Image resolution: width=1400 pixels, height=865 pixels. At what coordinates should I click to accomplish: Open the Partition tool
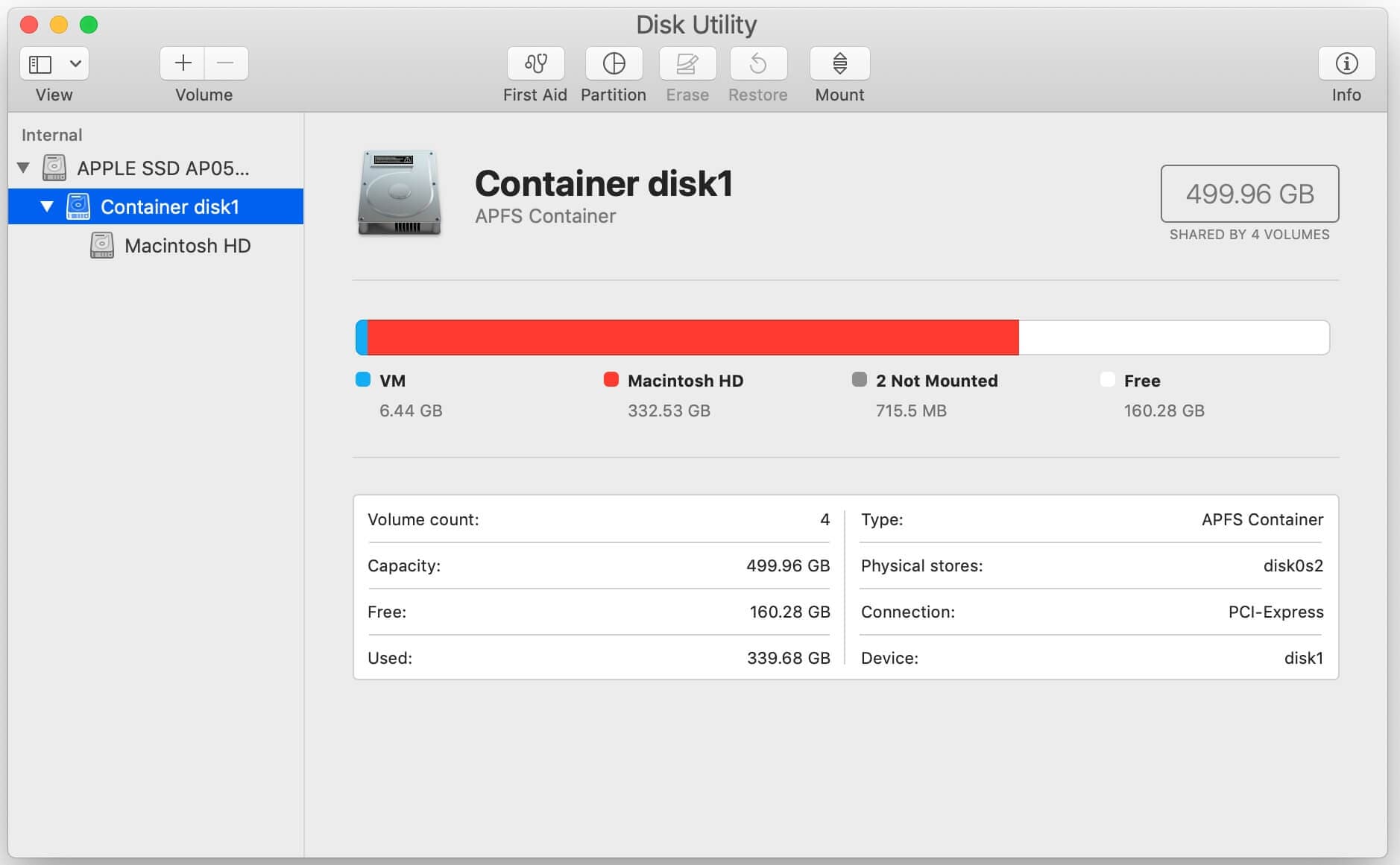pyautogui.click(x=614, y=64)
